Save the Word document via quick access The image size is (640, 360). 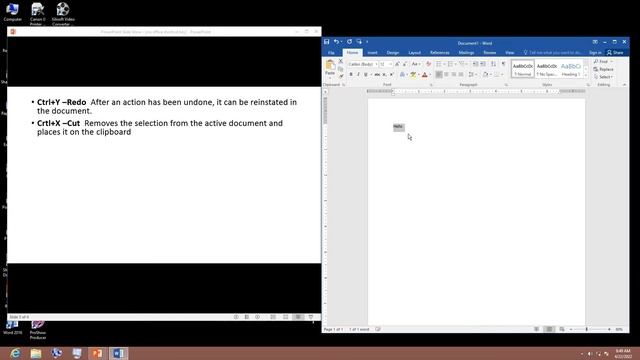point(327,42)
